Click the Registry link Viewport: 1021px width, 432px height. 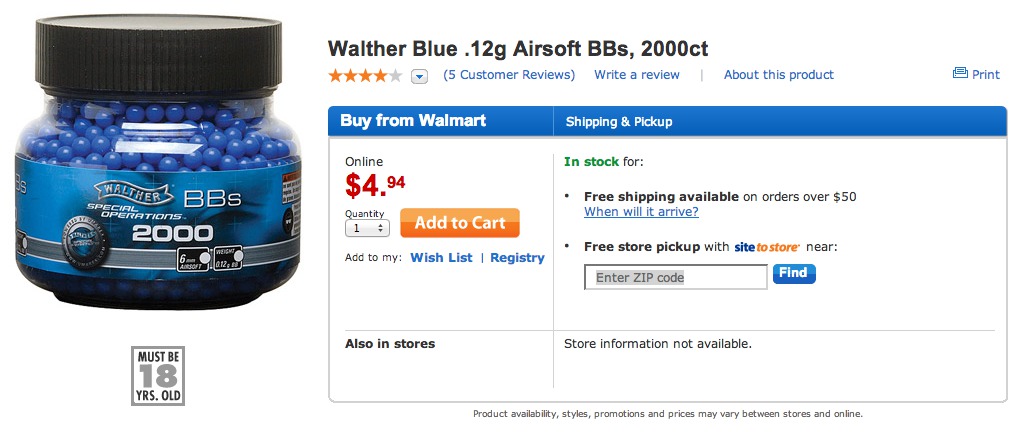click(517, 257)
